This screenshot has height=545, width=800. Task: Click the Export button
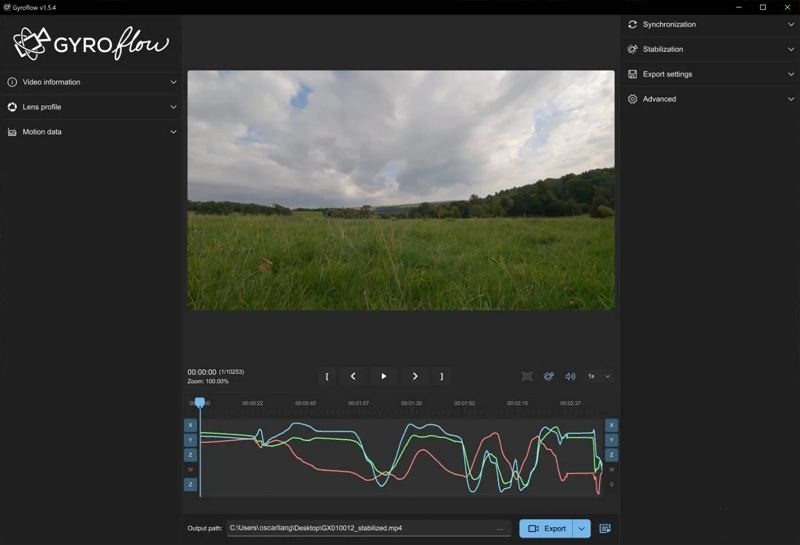click(x=546, y=529)
